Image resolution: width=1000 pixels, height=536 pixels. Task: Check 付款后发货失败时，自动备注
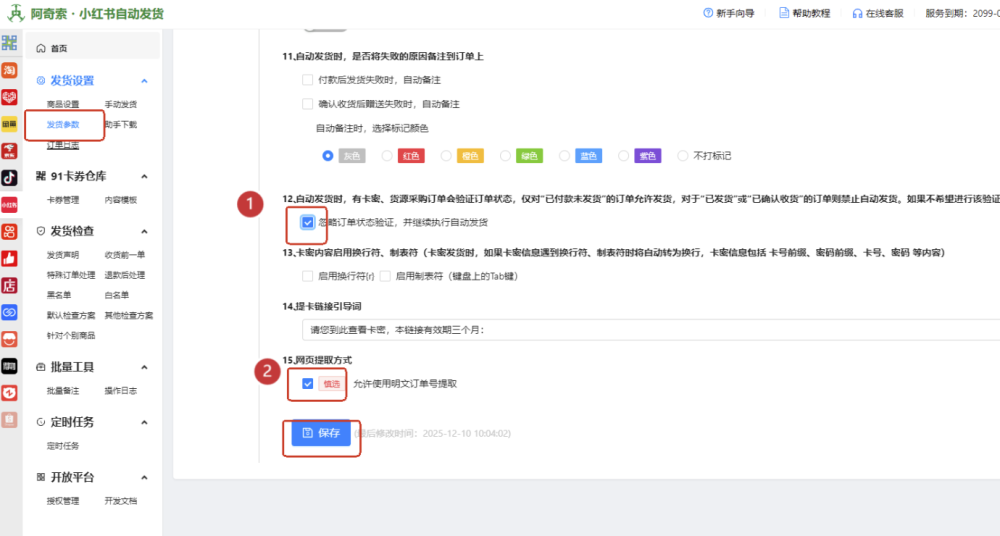tap(307, 80)
